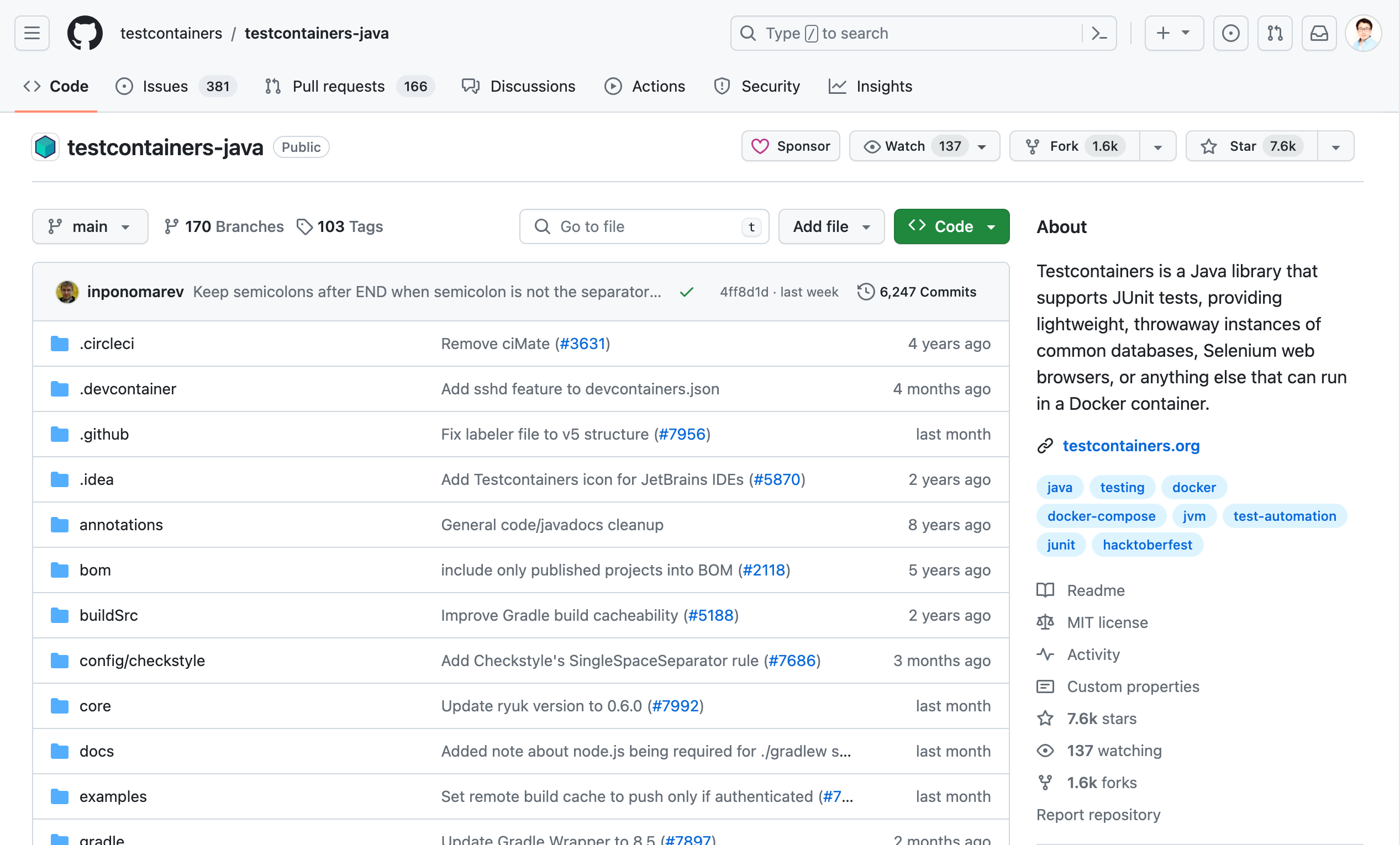Visit the testcontainers.org link
The height and width of the screenshot is (845, 1400).
1131,446
